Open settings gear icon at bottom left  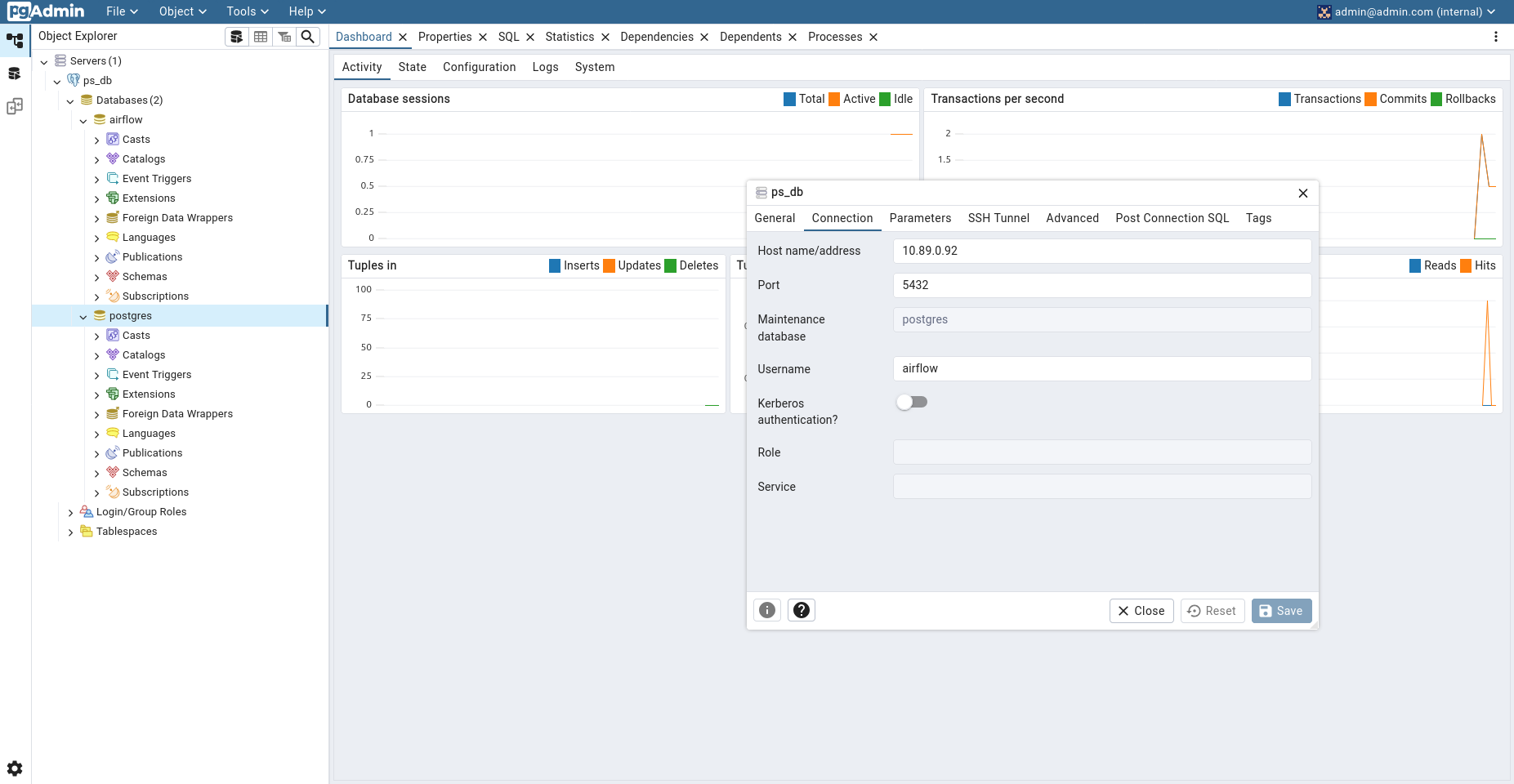(x=15, y=768)
